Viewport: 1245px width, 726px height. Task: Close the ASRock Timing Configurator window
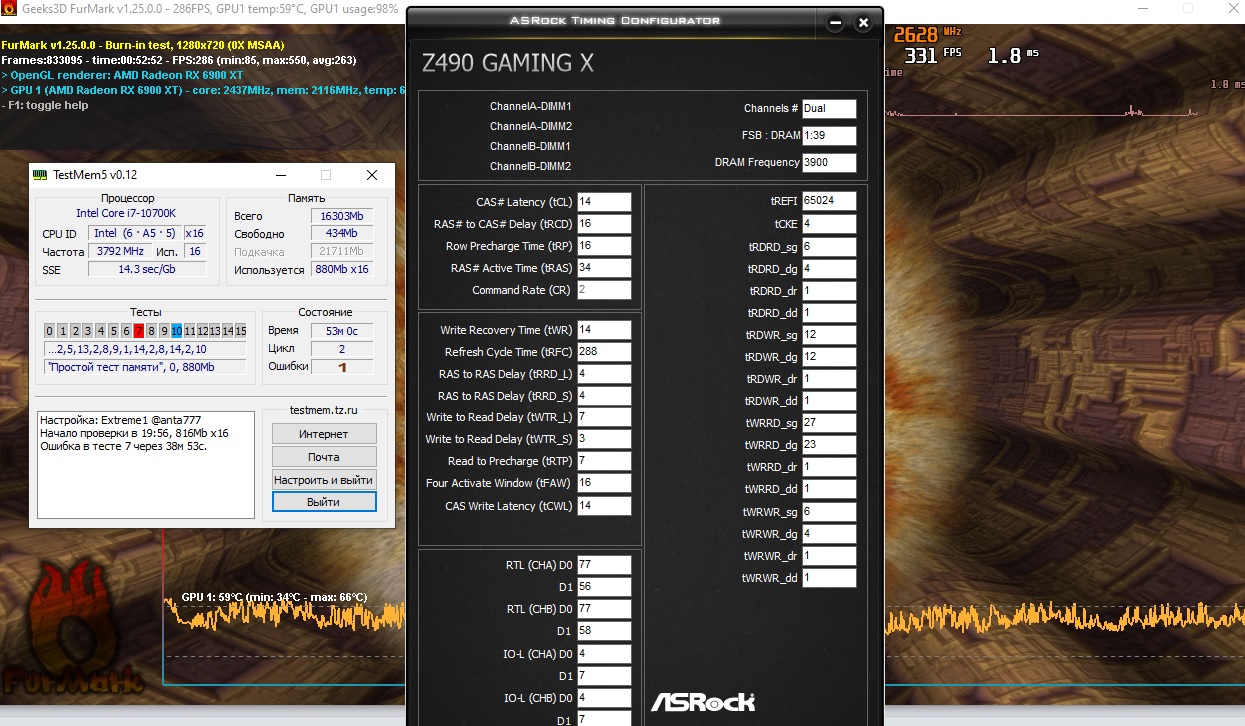[863, 21]
